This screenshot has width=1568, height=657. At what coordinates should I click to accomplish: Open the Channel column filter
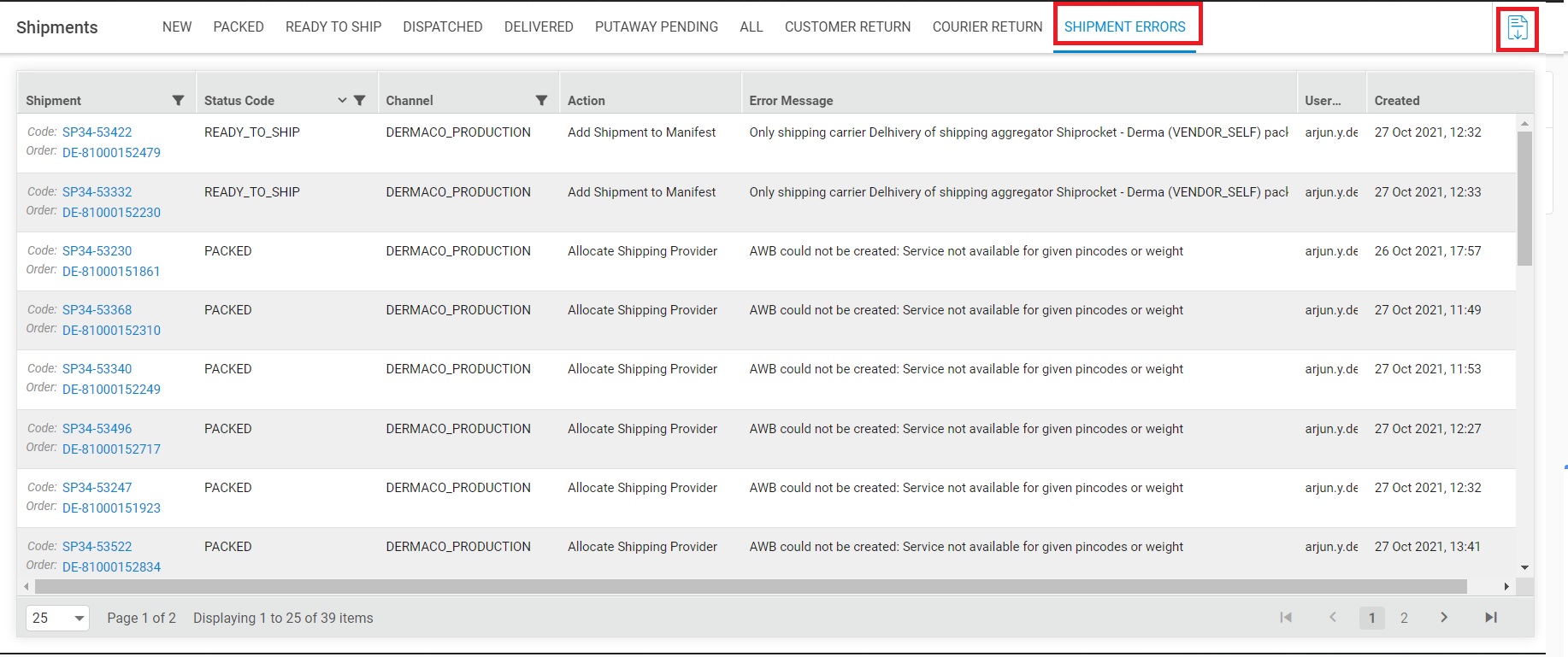541,101
